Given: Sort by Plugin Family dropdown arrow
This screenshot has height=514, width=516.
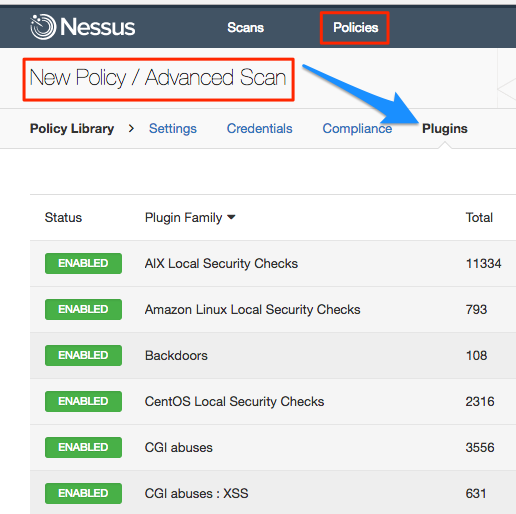Looking at the screenshot, I should (x=231, y=217).
